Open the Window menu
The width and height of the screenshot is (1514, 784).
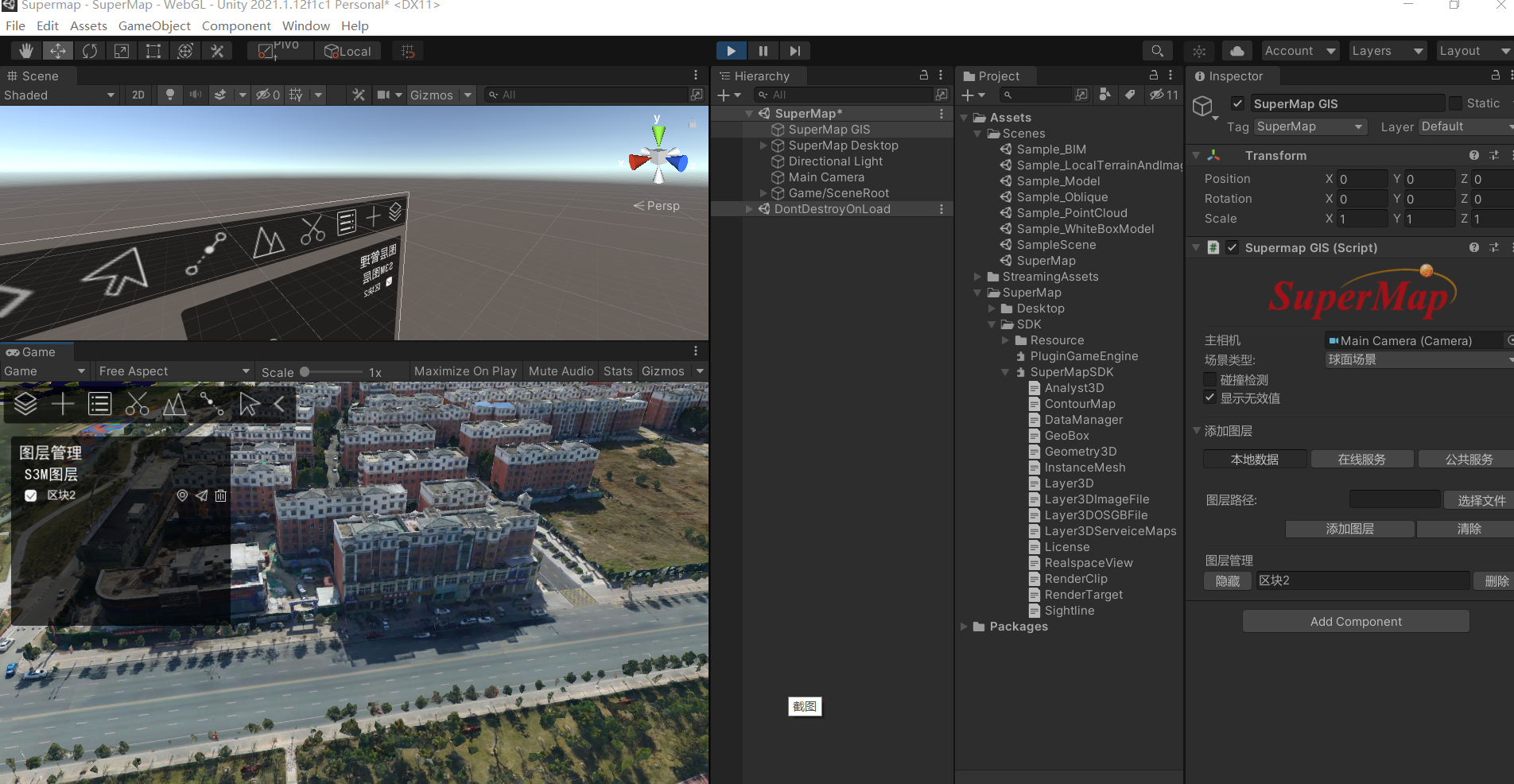point(305,25)
